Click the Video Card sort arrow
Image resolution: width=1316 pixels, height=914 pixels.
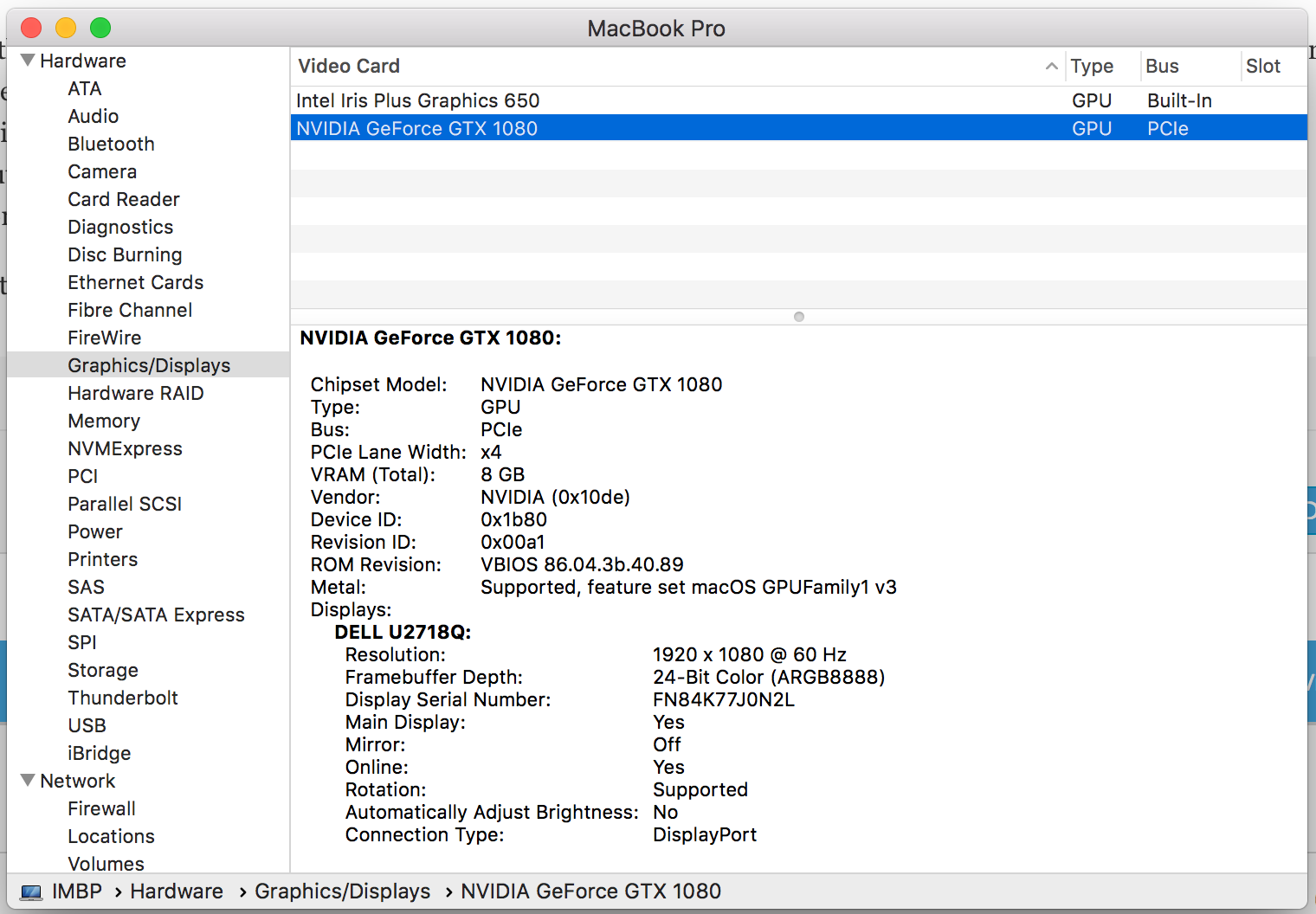point(1051,67)
